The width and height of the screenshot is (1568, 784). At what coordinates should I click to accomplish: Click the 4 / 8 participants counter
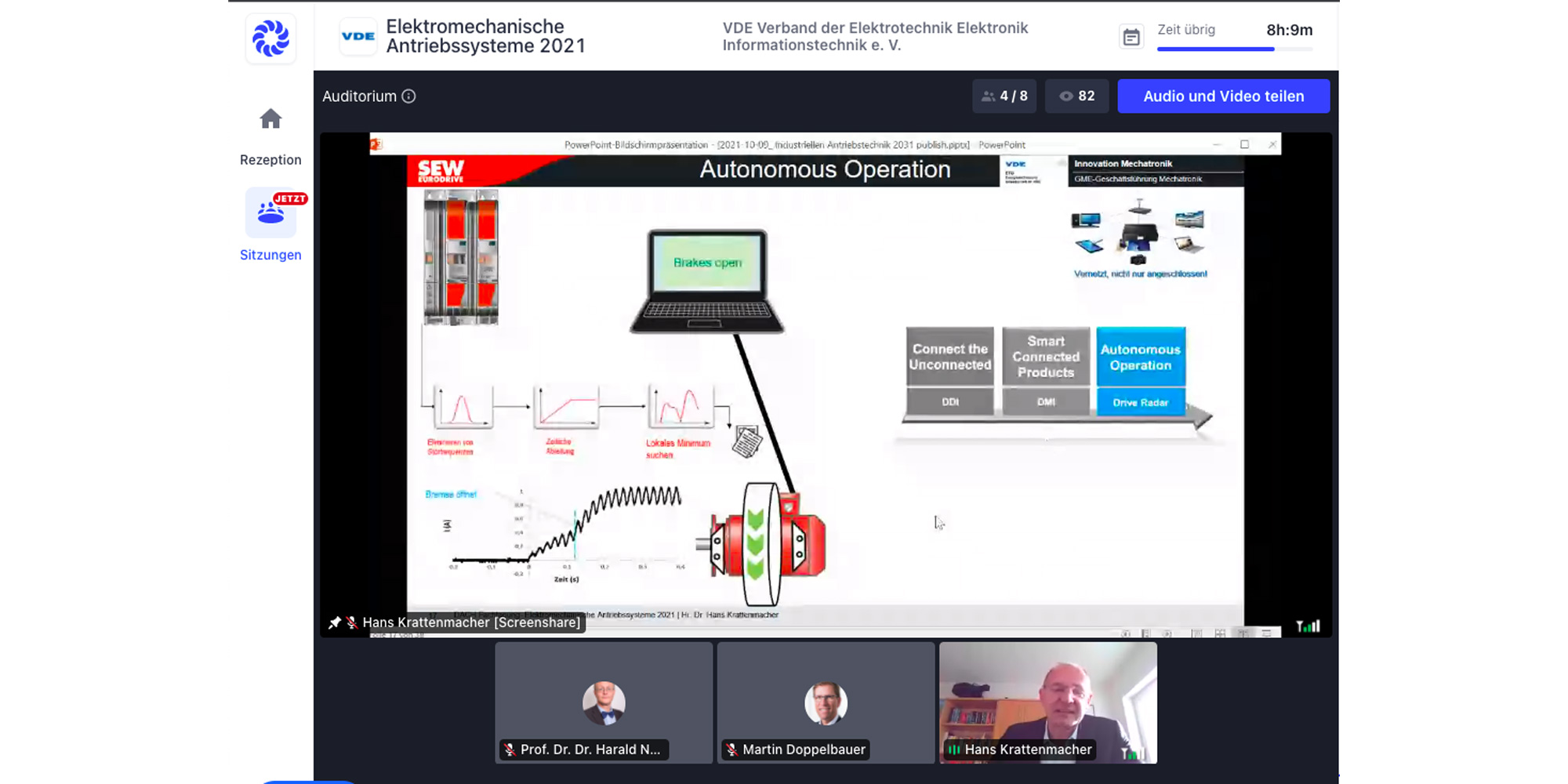click(x=1004, y=96)
